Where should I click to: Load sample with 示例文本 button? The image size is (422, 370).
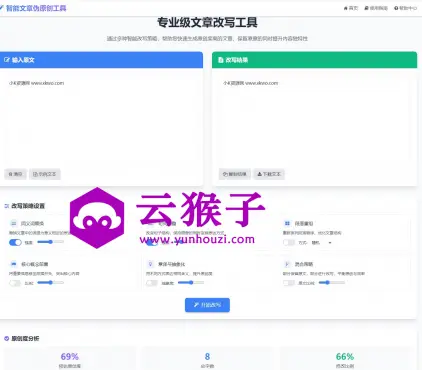coord(45,174)
